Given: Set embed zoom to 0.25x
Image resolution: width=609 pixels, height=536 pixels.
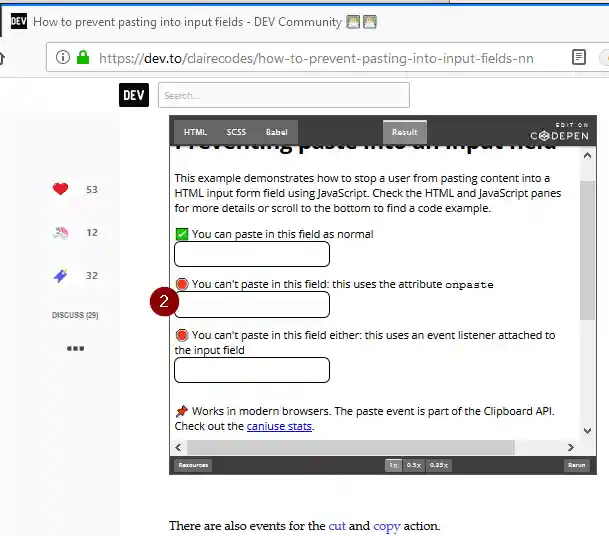Looking at the screenshot, I should point(438,465).
